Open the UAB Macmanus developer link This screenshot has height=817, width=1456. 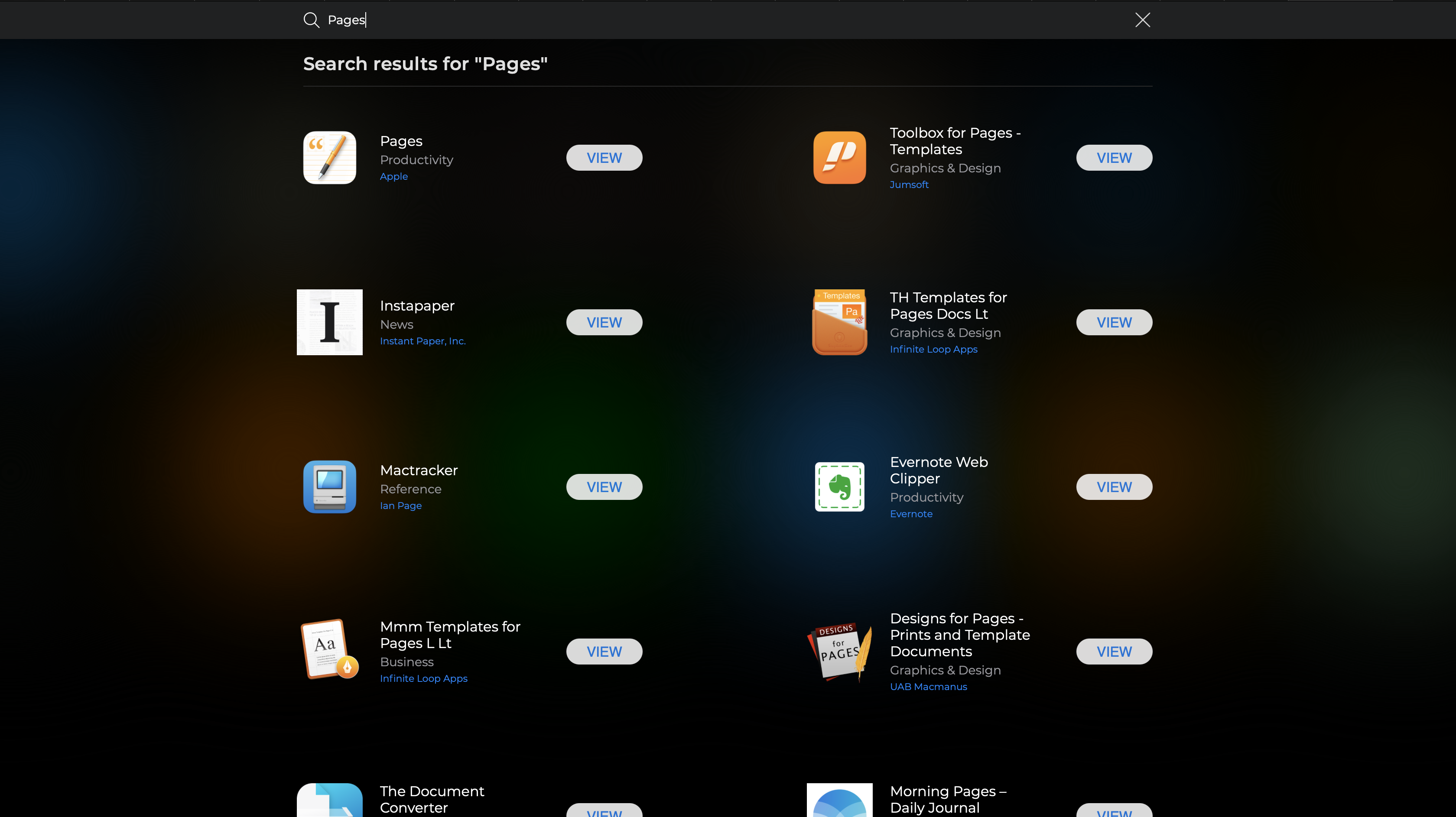928,687
